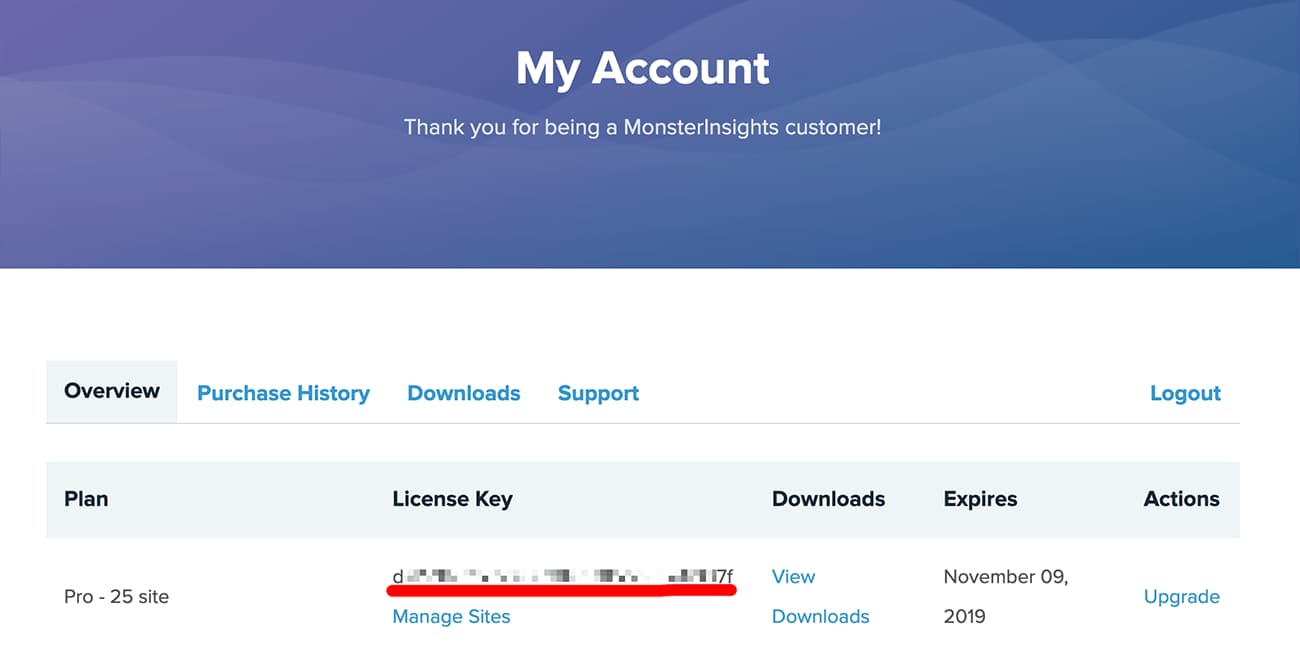Open the Downloads tab
Image resolution: width=1300 pixels, height=654 pixels.
pos(463,393)
